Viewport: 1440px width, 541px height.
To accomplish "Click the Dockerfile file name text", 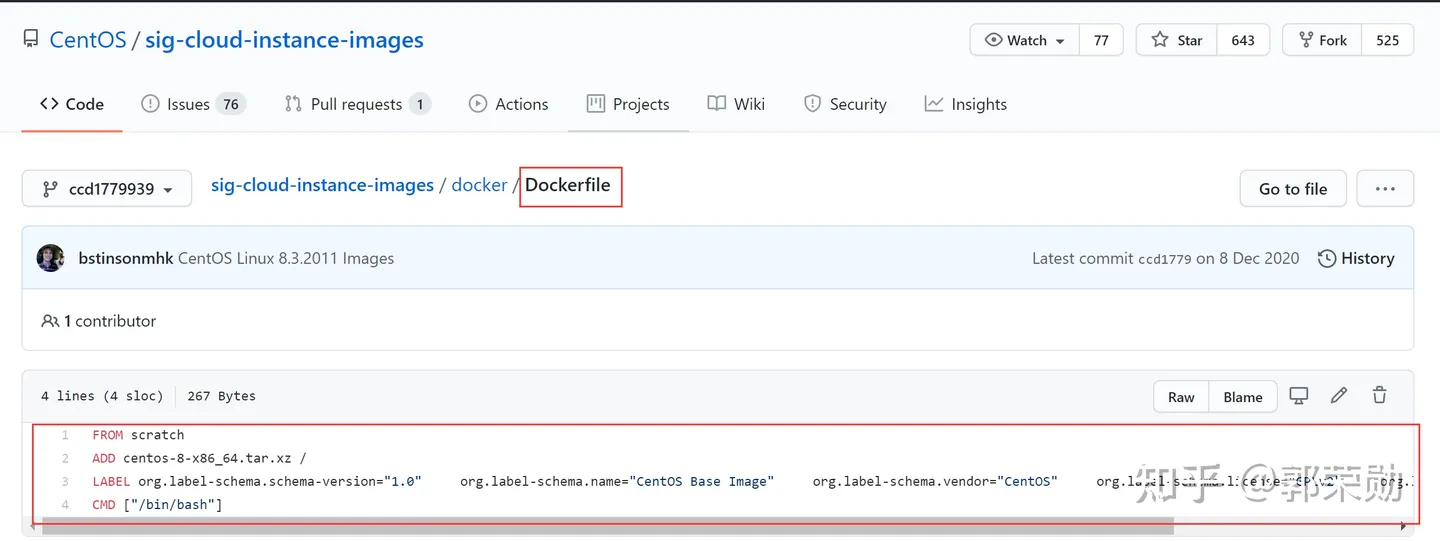I will [x=567, y=185].
